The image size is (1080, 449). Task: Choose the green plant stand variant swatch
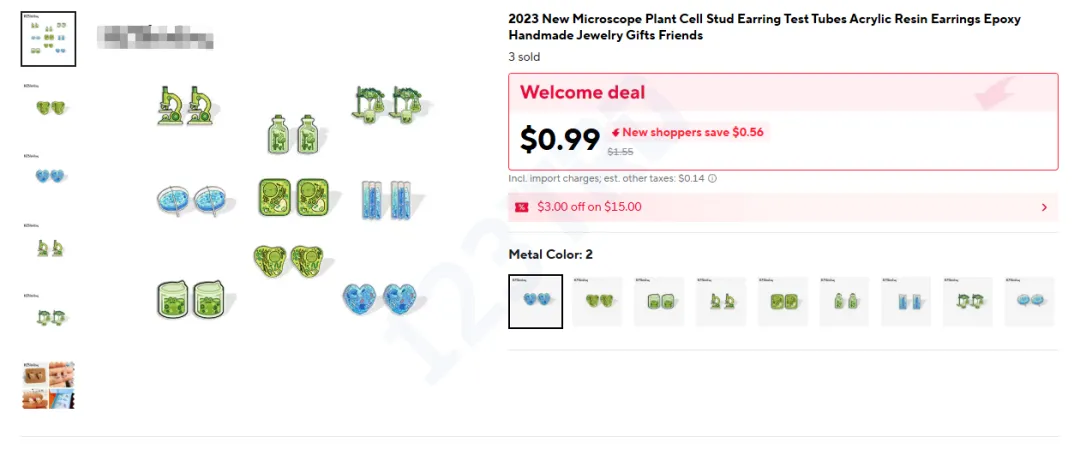968,301
